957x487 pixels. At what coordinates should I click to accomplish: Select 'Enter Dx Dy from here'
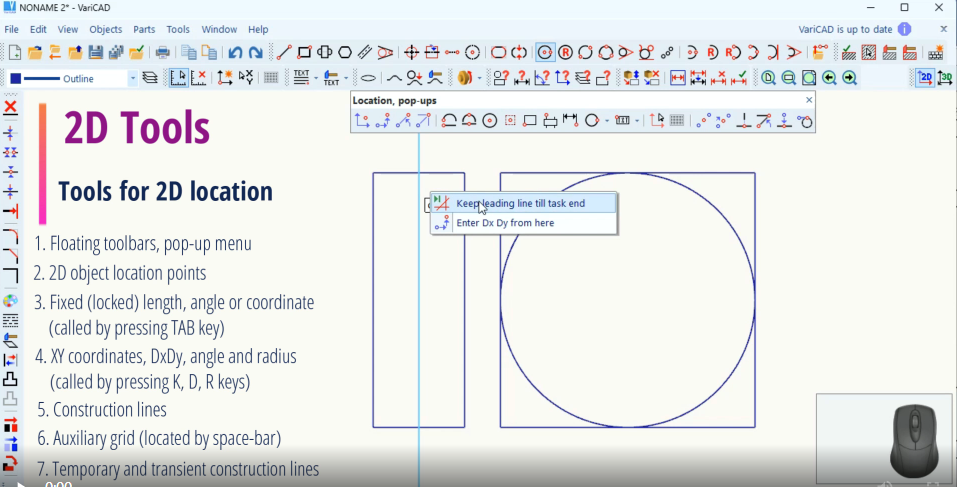pyautogui.click(x=504, y=223)
